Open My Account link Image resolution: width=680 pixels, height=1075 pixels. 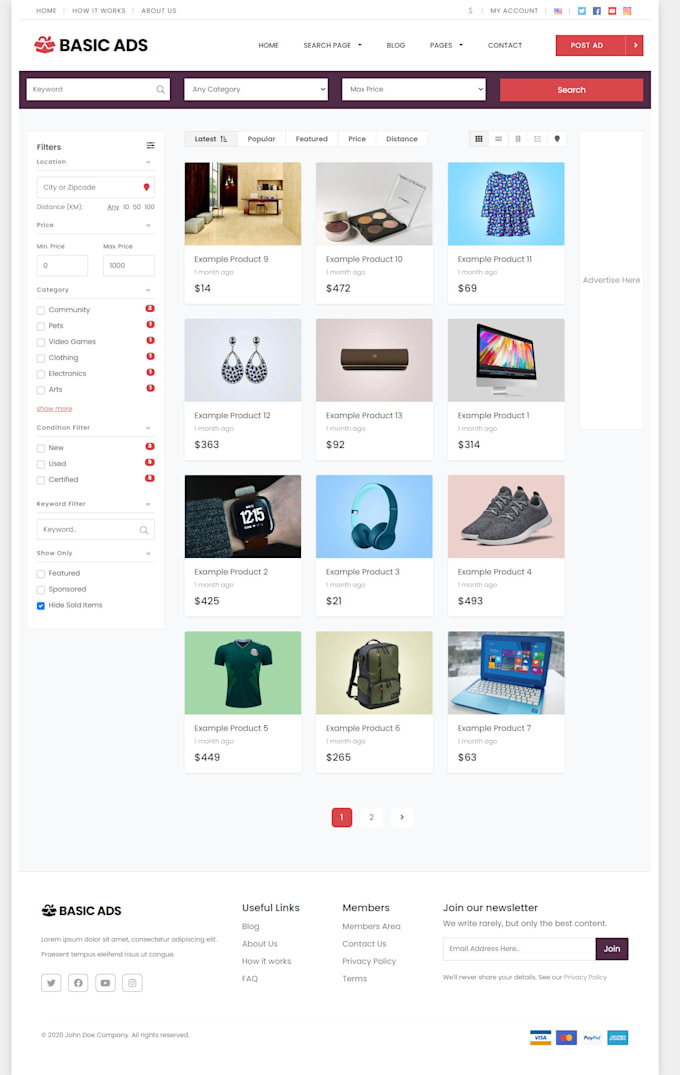click(x=514, y=11)
